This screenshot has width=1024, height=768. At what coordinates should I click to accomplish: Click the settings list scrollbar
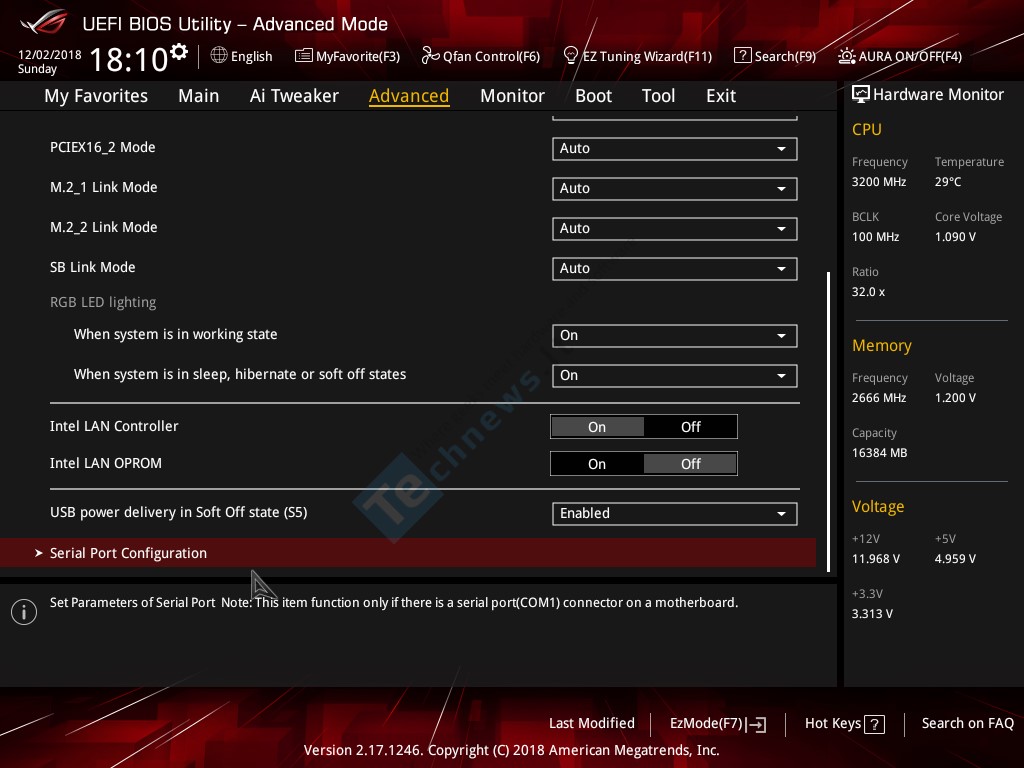click(x=829, y=421)
